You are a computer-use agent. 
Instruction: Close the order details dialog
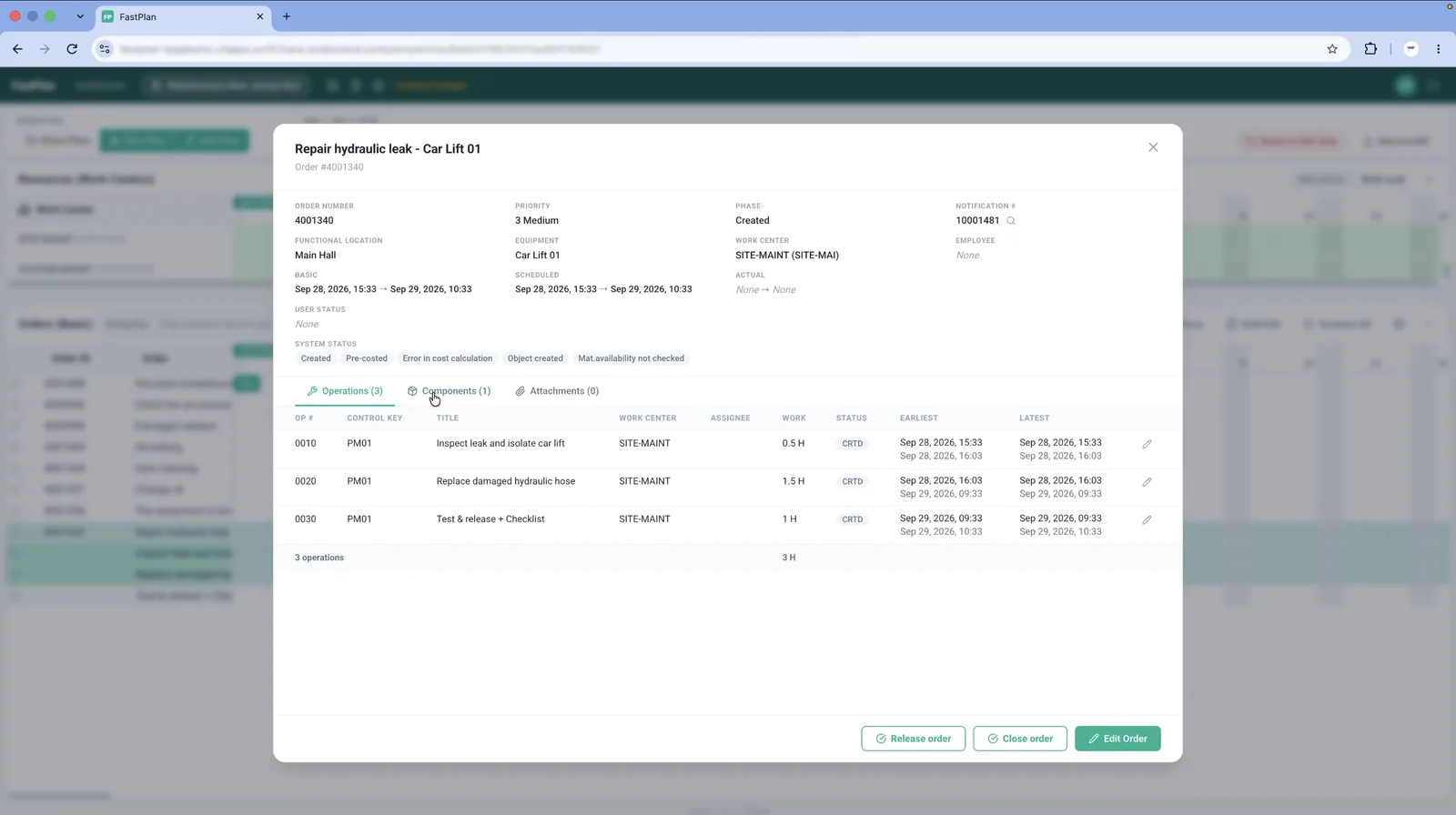[x=1153, y=147]
